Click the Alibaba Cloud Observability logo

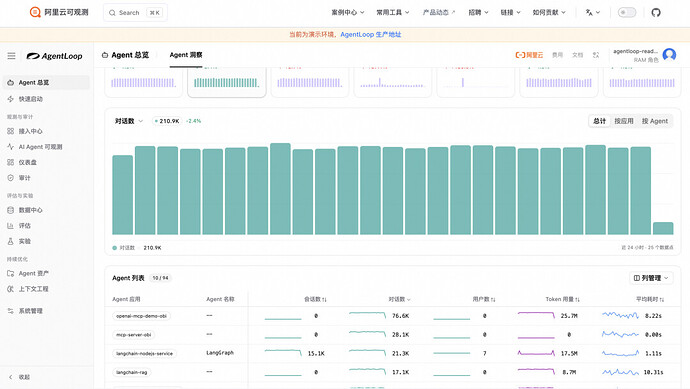[x=59, y=12]
